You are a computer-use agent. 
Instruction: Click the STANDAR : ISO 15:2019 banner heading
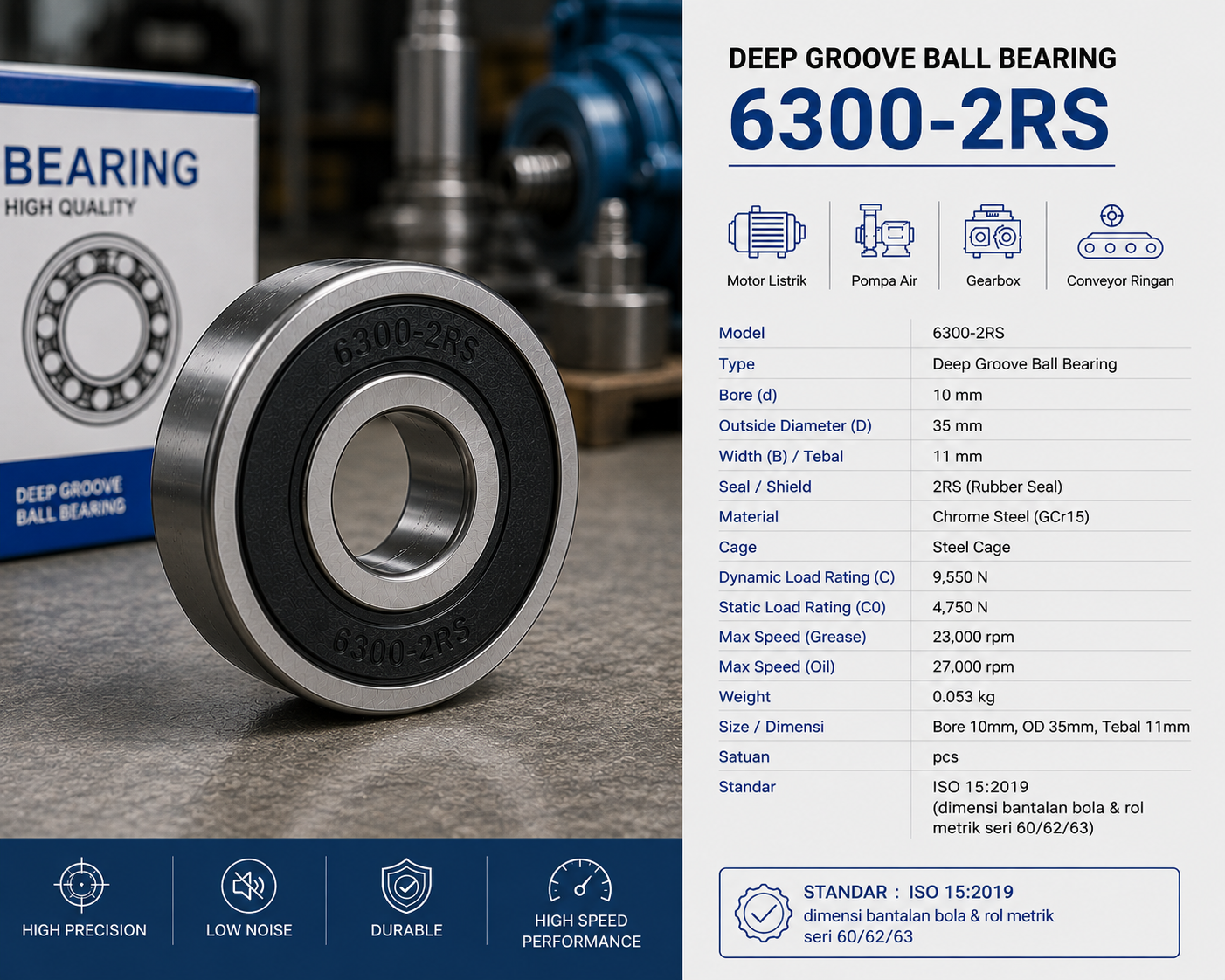908,892
